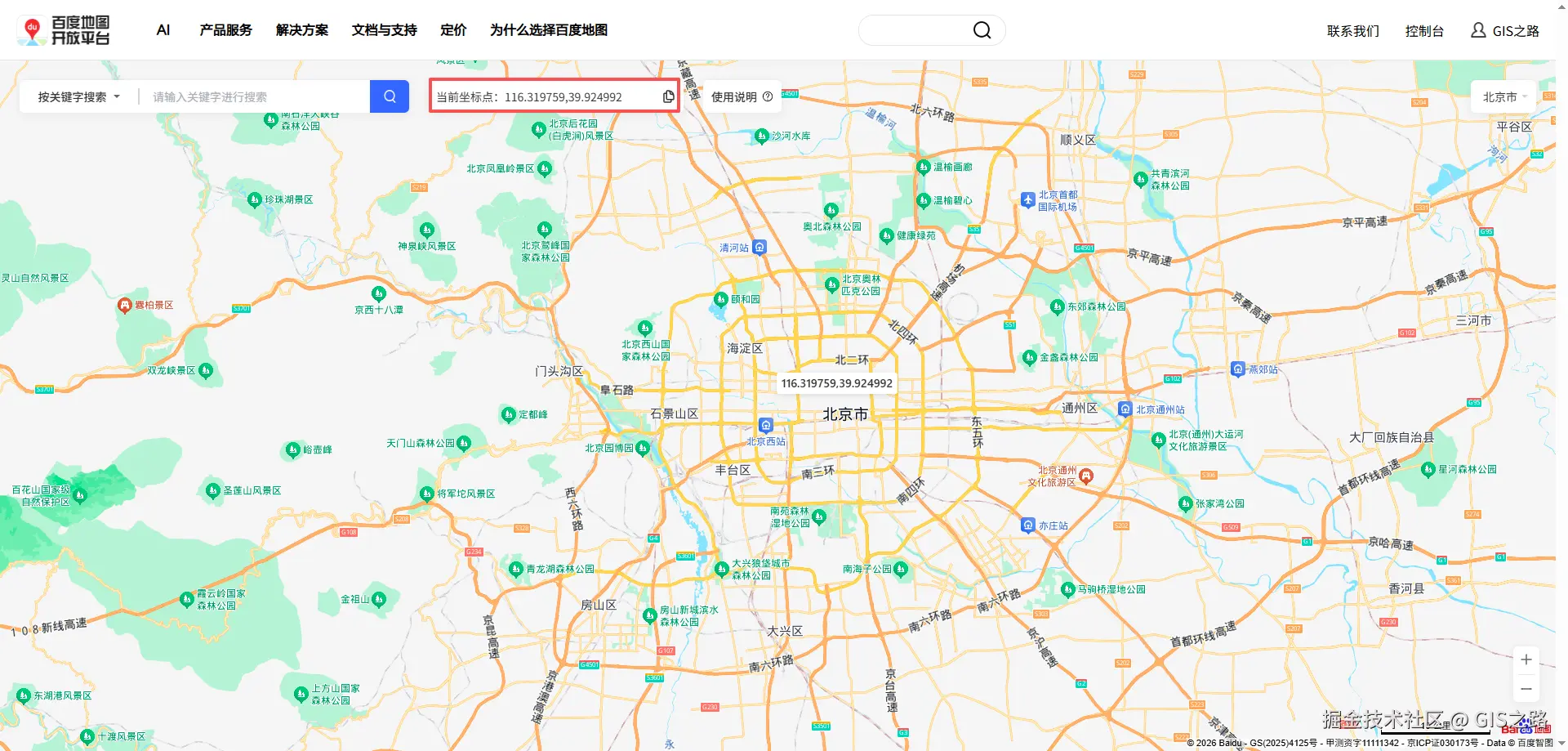Click the Baidu Map Open Platform logo
Screen dimensions: 1568x751
click(x=64, y=30)
